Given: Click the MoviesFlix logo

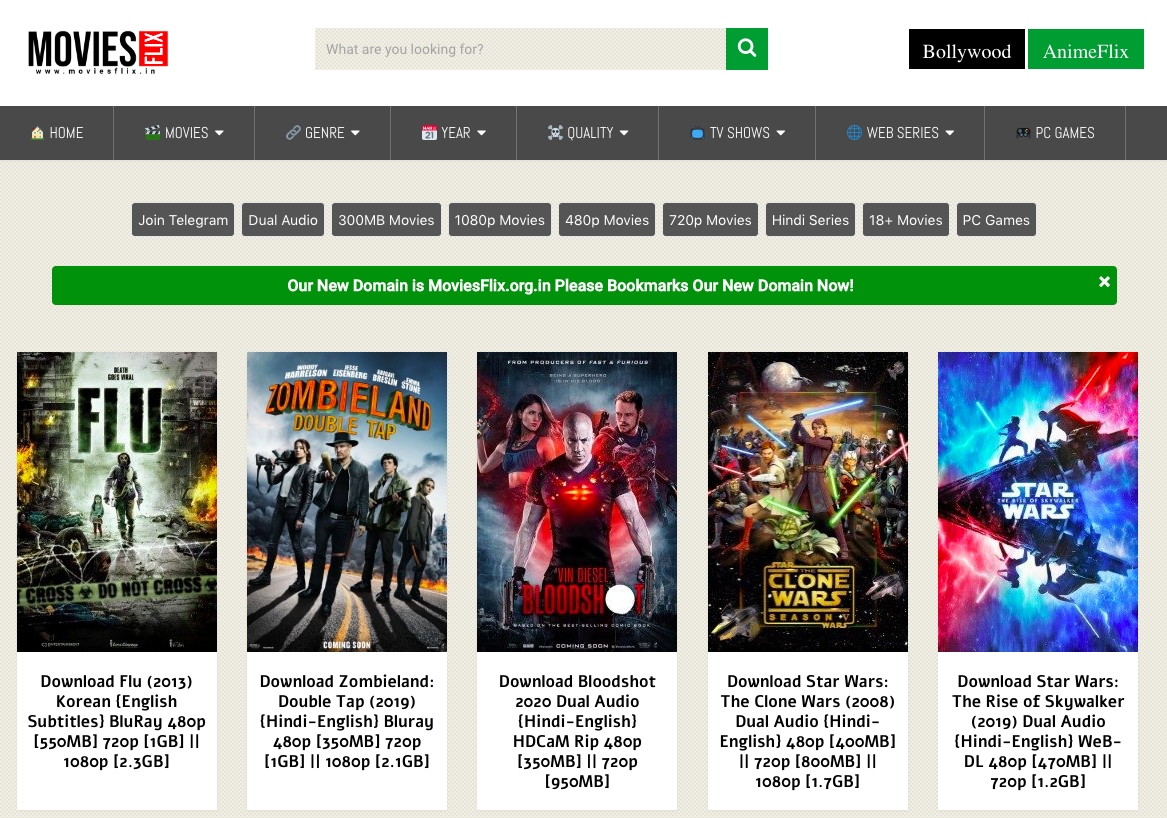Looking at the screenshot, I should 98,51.
